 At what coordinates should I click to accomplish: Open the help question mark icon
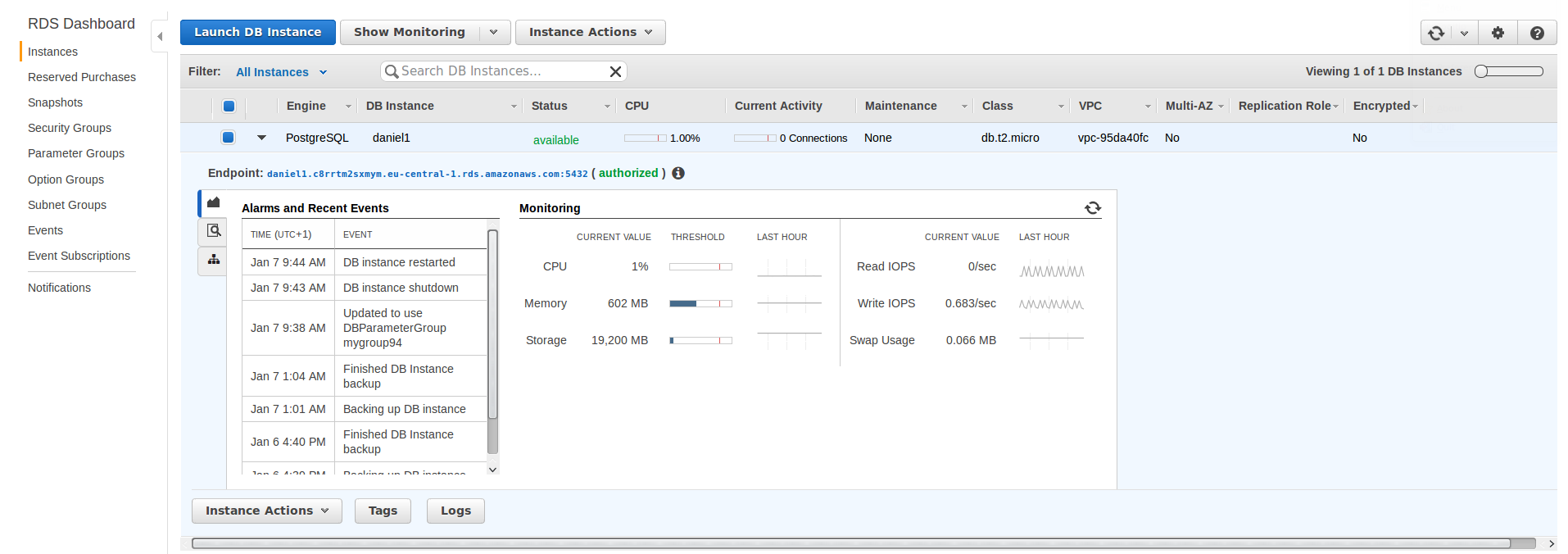pyautogui.click(x=1537, y=33)
